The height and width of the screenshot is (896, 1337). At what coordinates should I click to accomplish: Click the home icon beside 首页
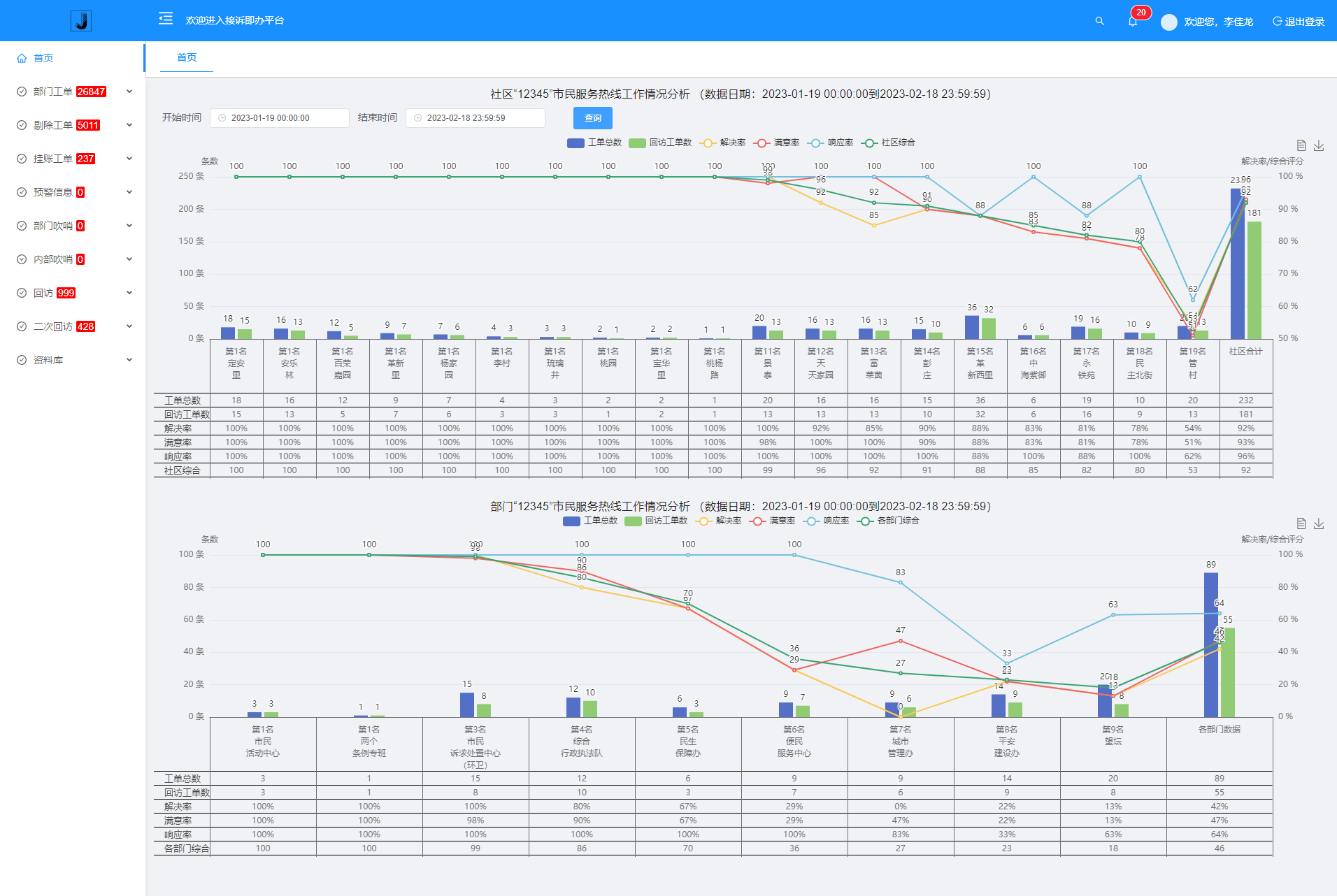coord(22,58)
